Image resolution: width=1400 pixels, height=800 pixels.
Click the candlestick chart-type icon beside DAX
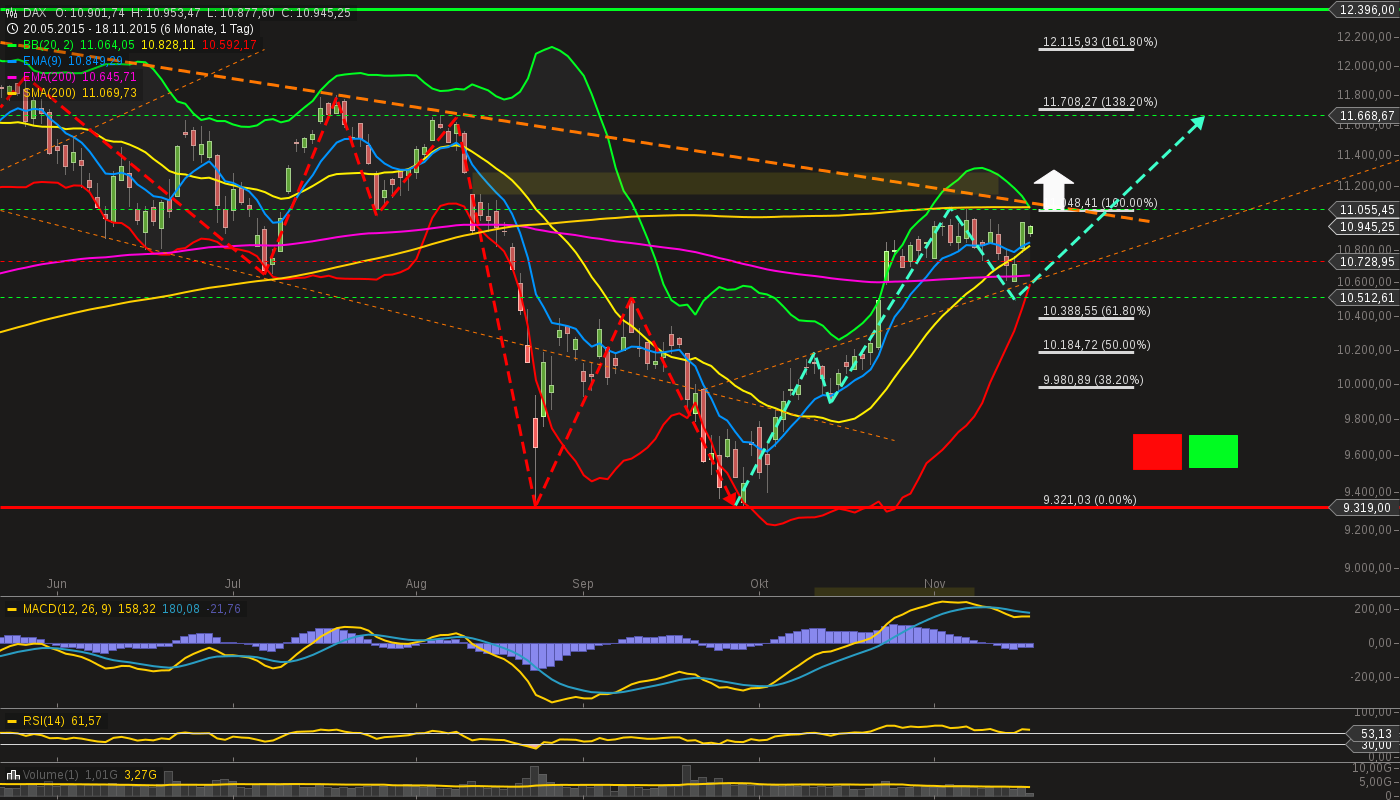click(12, 13)
